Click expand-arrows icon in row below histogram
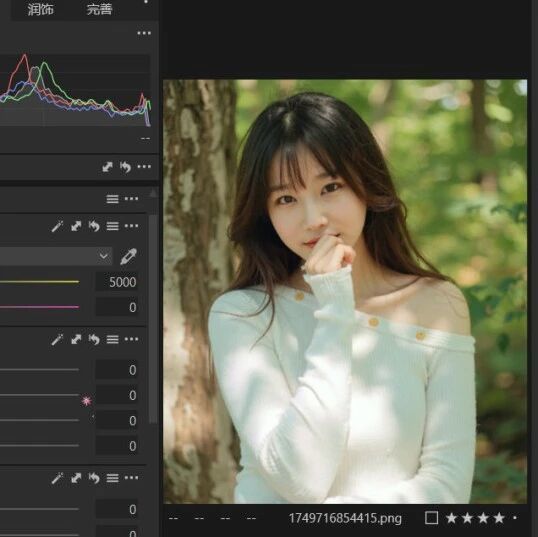The height and width of the screenshot is (537, 538). (x=107, y=167)
